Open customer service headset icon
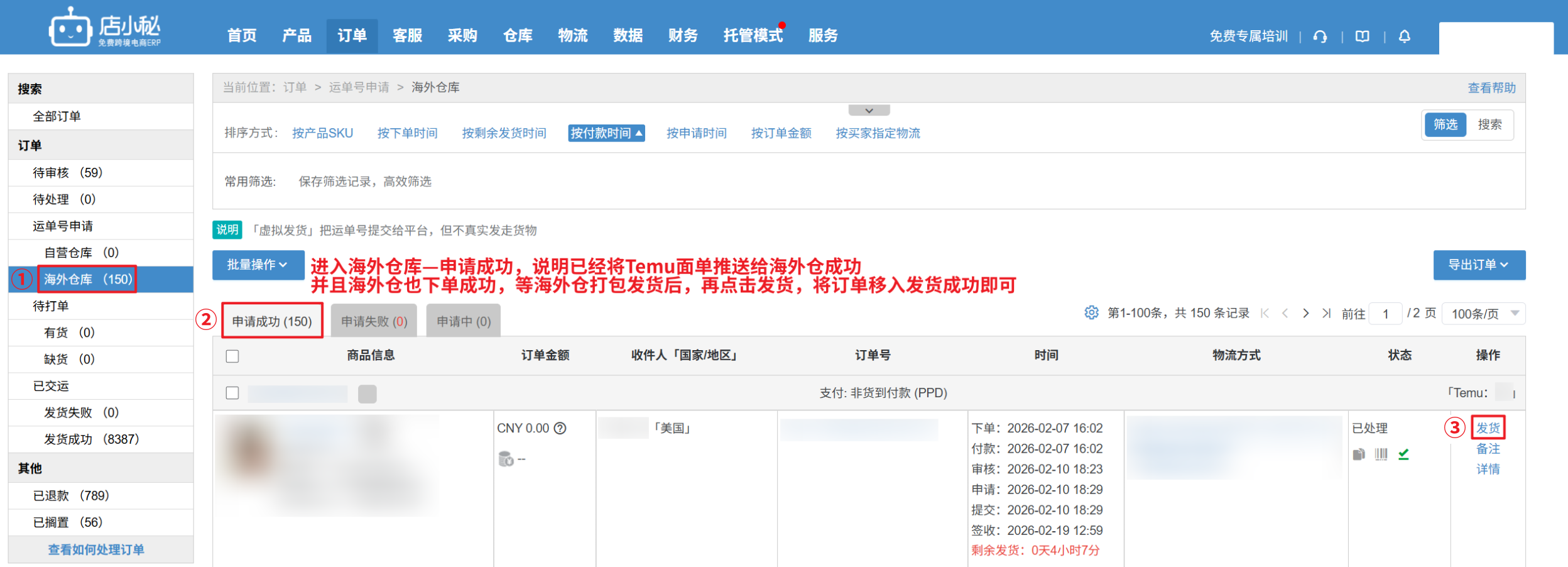This screenshot has height=567, width=1568. pyautogui.click(x=1320, y=36)
